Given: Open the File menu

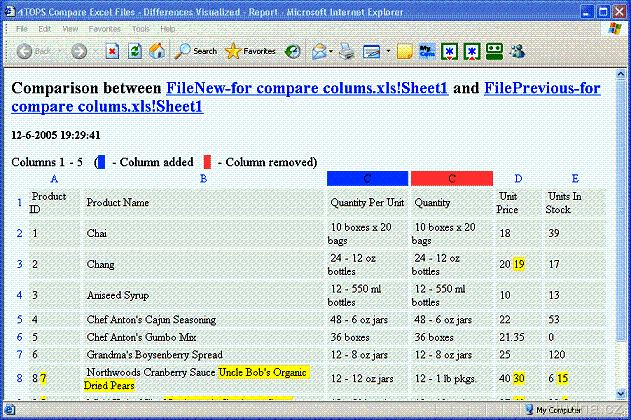Looking at the screenshot, I should [22, 29].
